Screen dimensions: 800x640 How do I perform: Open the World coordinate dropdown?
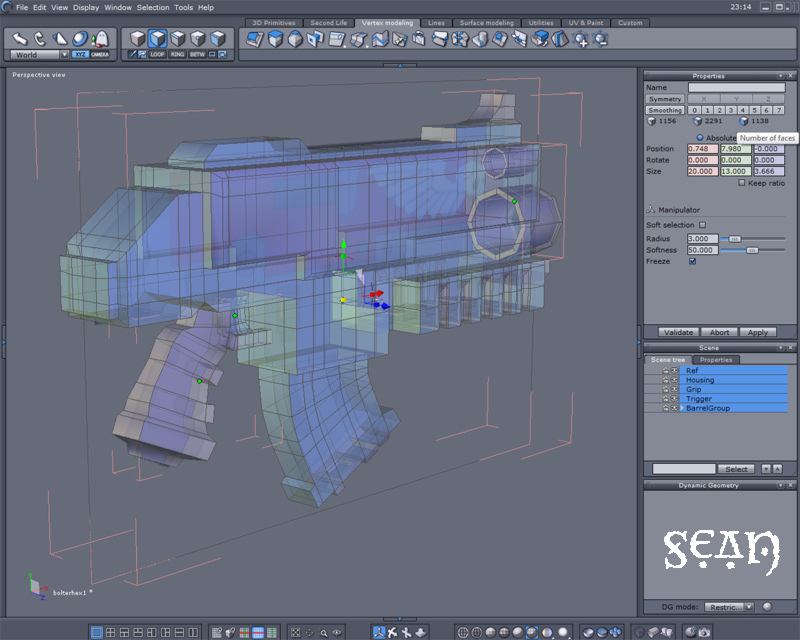click(64, 55)
